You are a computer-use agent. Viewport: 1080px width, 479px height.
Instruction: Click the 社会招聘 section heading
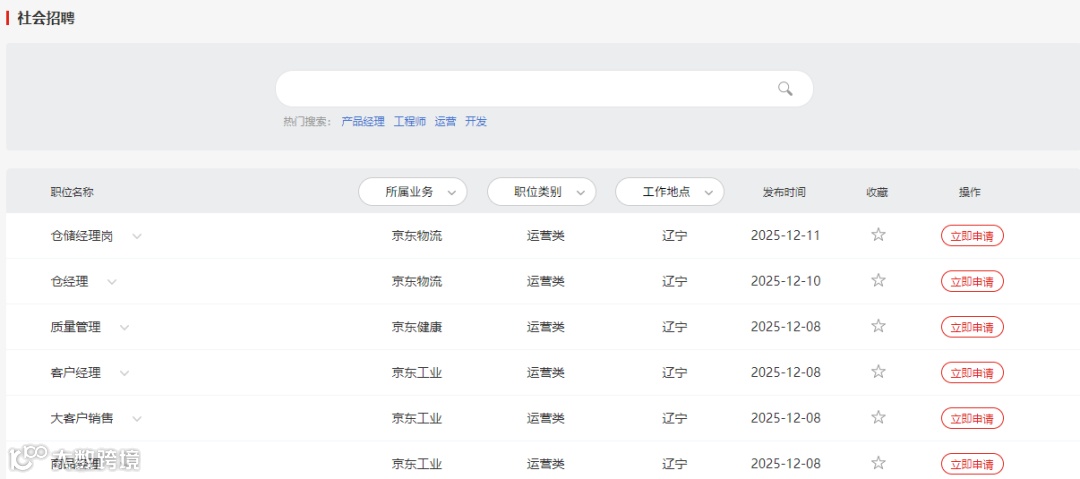(x=45, y=19)
